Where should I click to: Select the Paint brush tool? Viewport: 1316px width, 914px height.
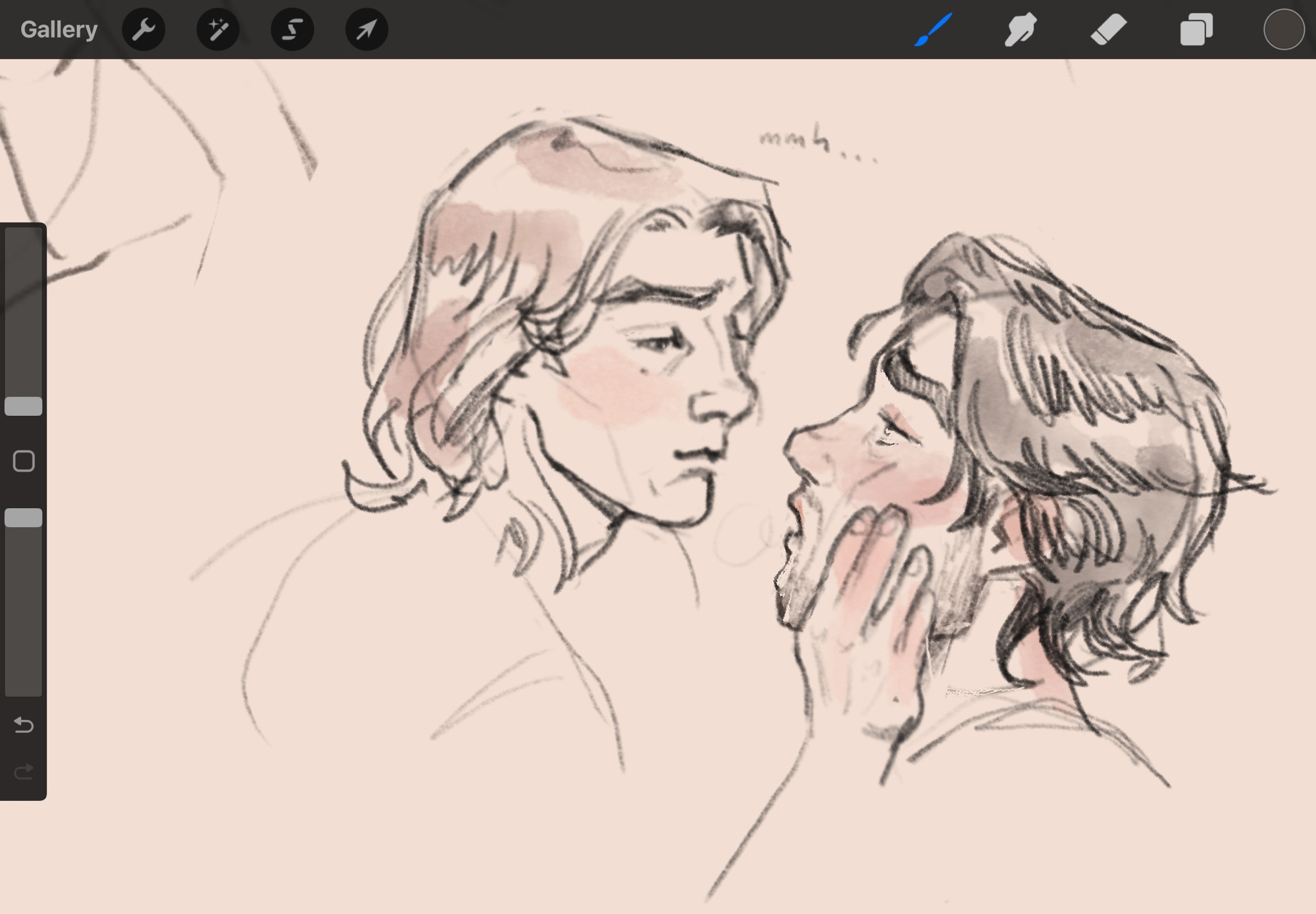pyautogui.click(x=934, y=30)
